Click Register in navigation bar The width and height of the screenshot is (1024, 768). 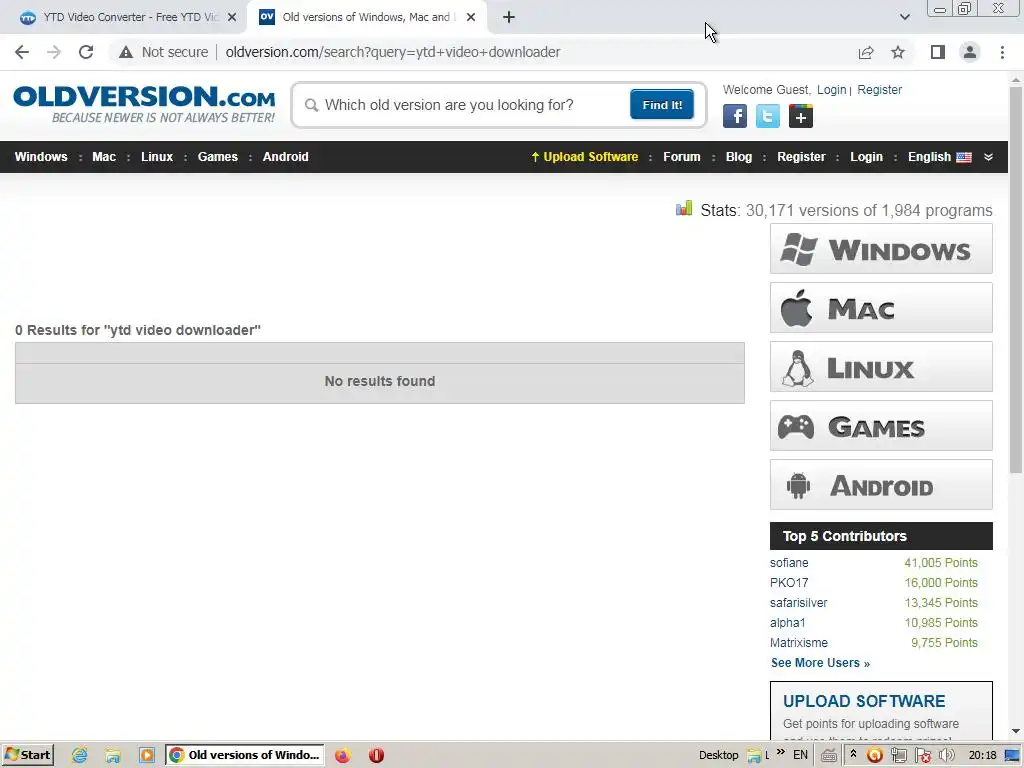pos(801,157)
